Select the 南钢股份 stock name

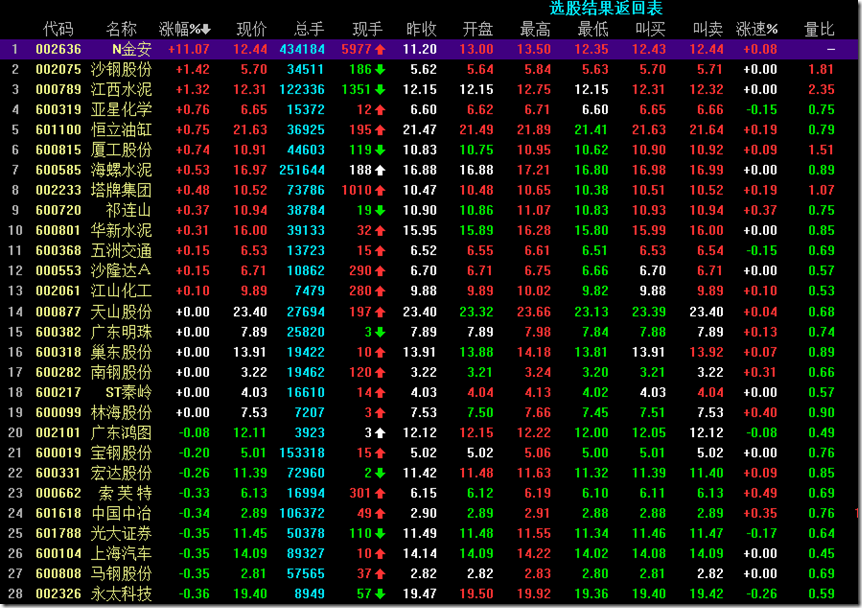[x=121, y=373]
